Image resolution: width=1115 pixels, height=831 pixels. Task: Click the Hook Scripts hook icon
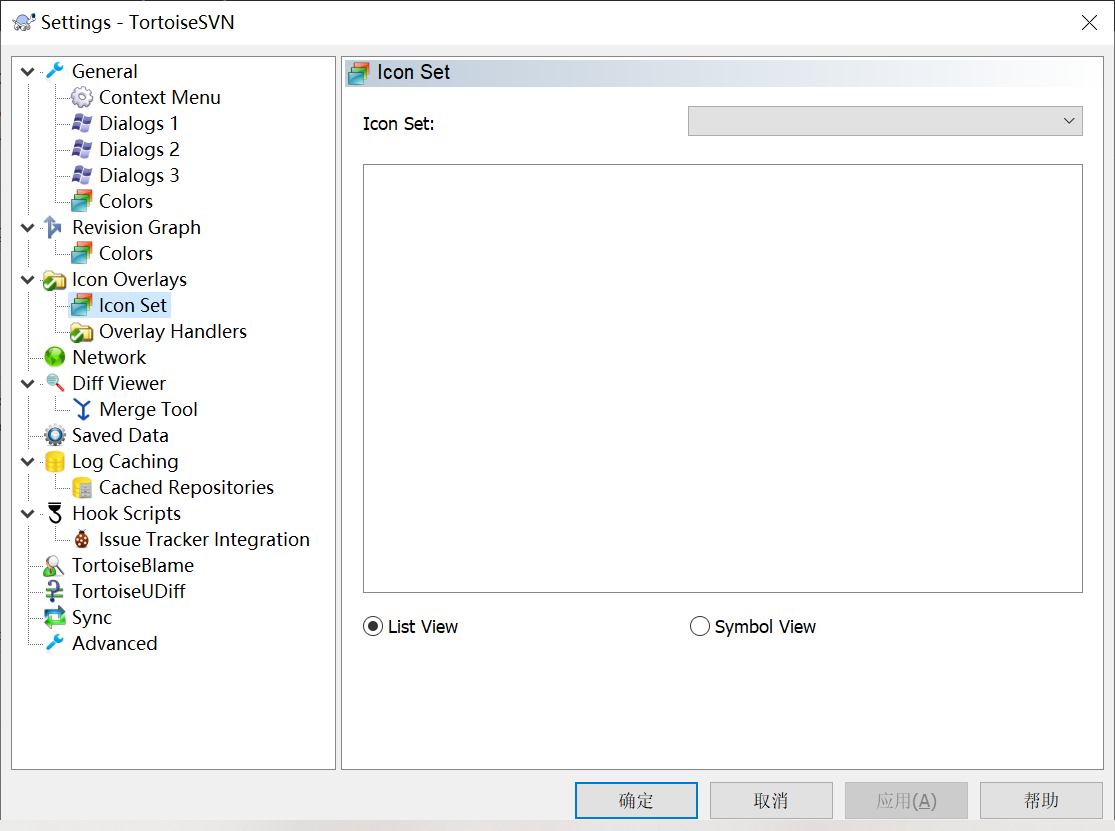click(x=55, y=513)
